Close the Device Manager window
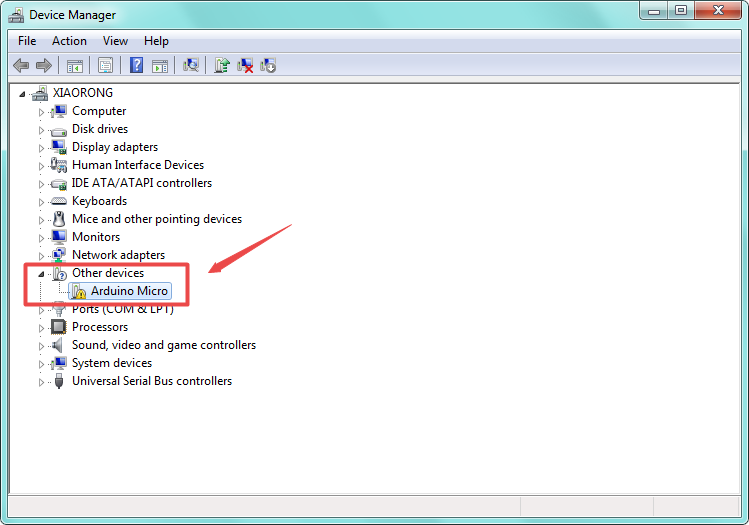Viewport: 749px width, 525px height. [718, 11]
